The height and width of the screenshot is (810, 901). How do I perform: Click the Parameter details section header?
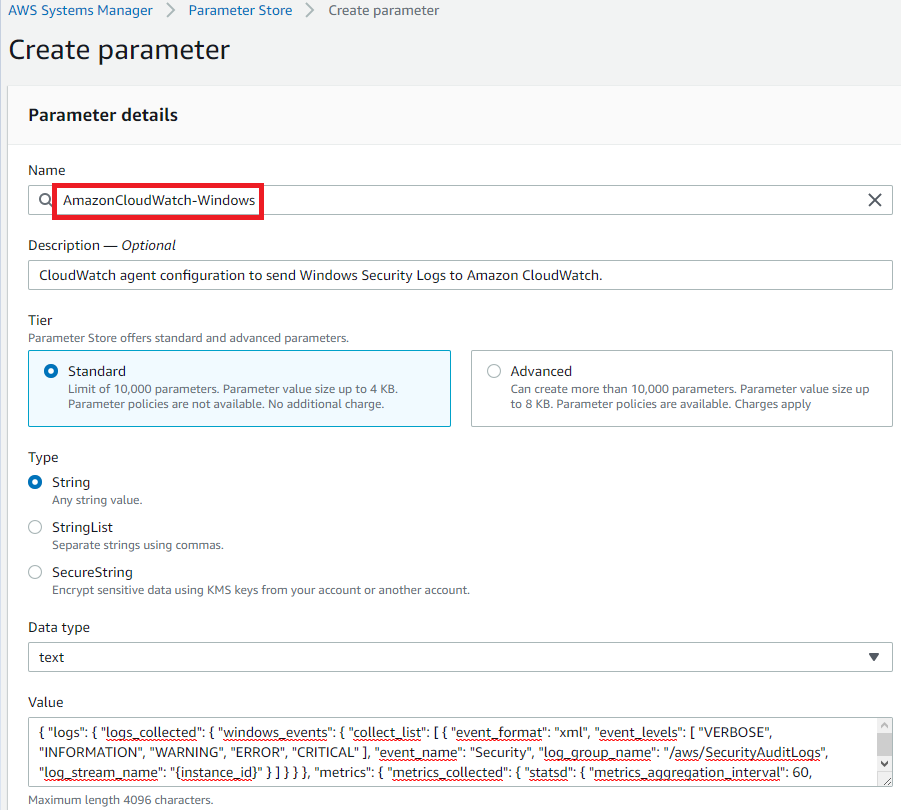pos(103,115)
